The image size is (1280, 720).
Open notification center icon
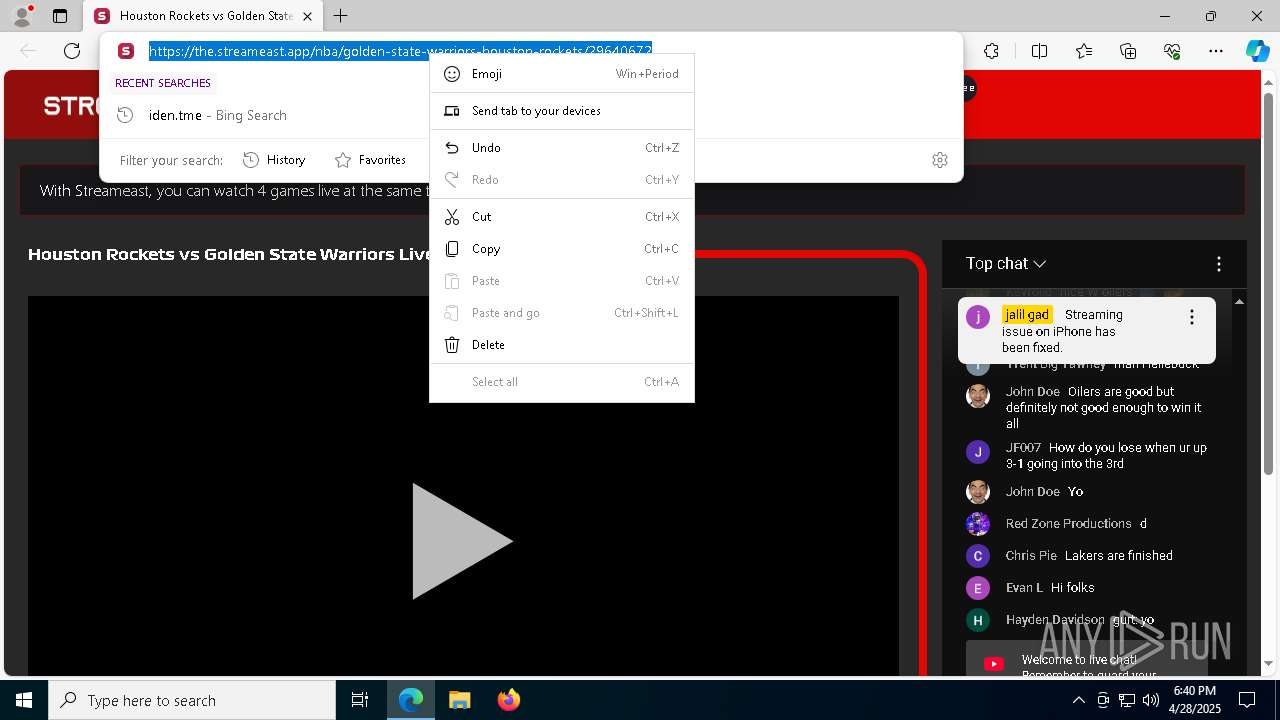1247,700
